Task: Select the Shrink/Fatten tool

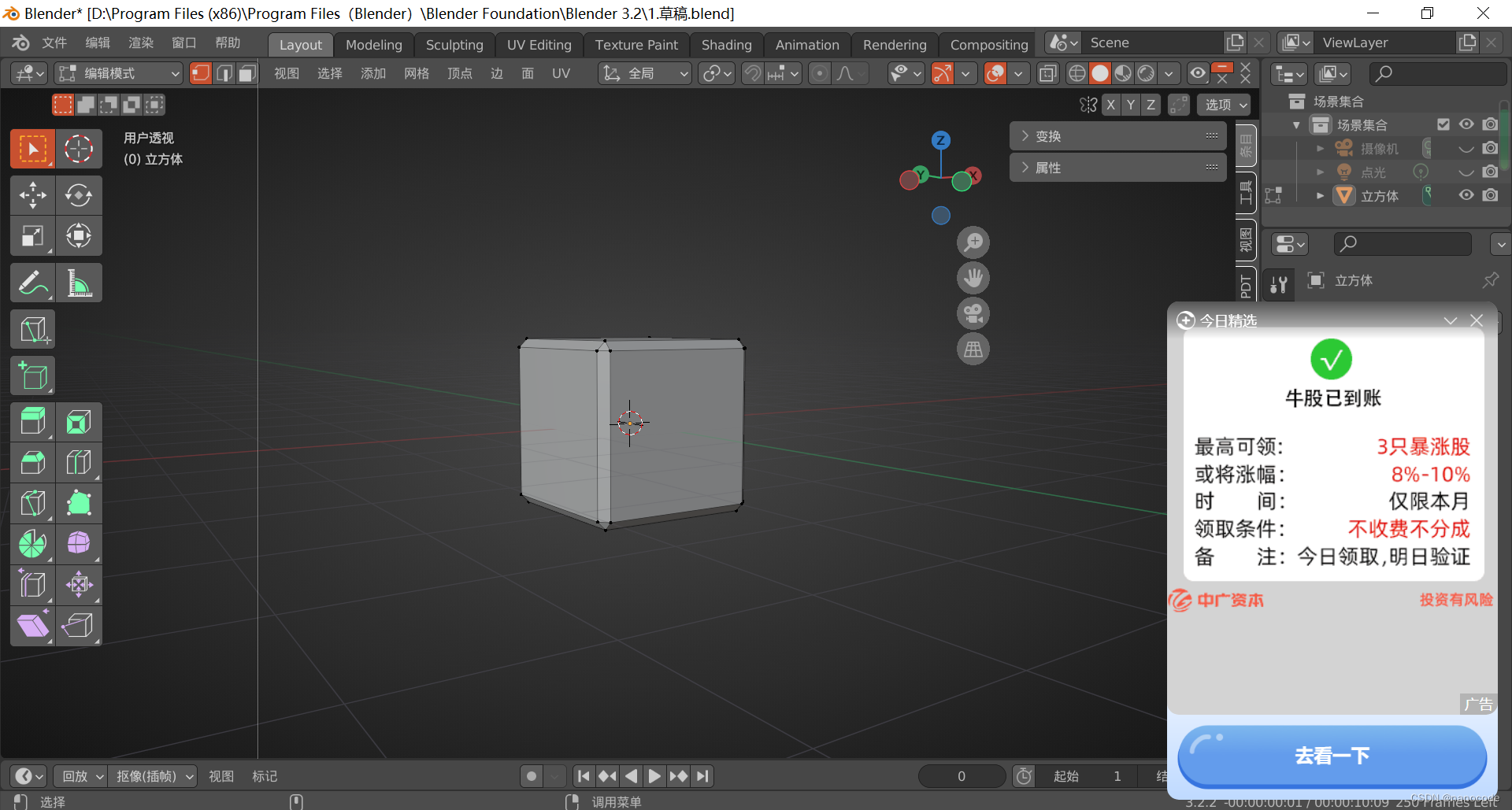Action: click(79, 585)
